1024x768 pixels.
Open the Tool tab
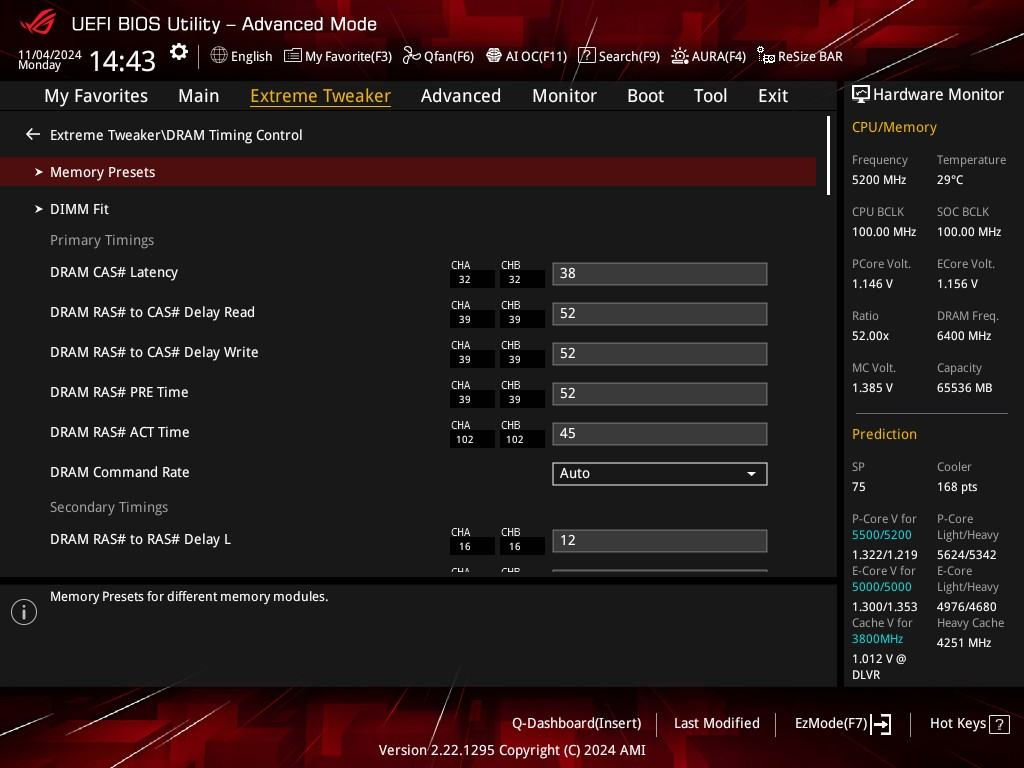click(x=710, y=95)
